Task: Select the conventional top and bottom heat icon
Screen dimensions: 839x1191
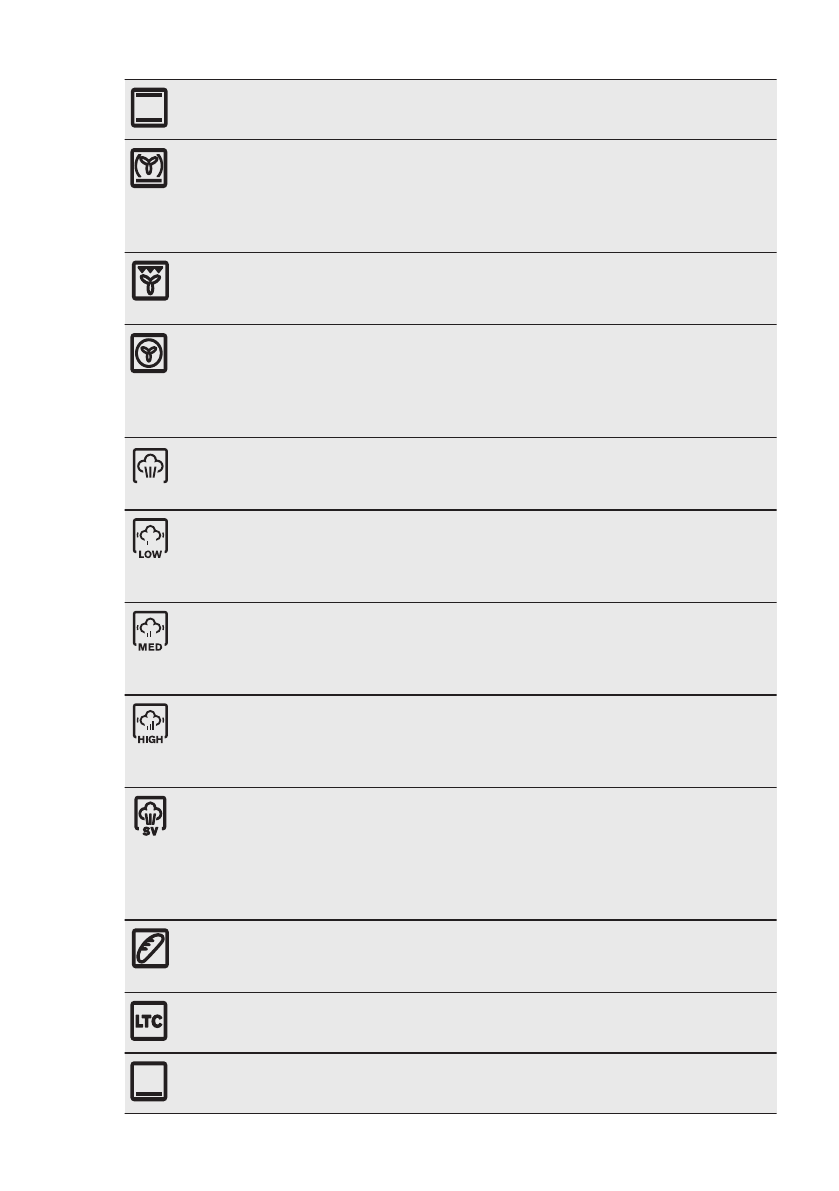Action: 149,108
